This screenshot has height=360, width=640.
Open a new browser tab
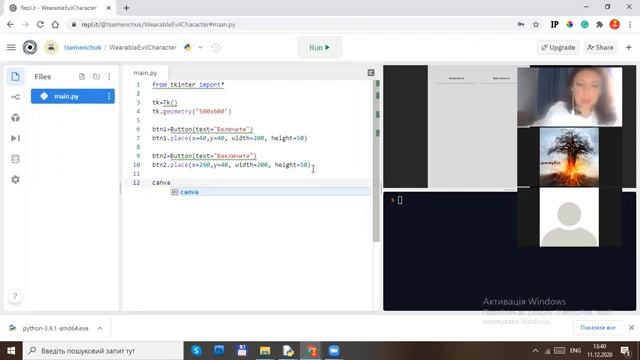pos(127,8)
